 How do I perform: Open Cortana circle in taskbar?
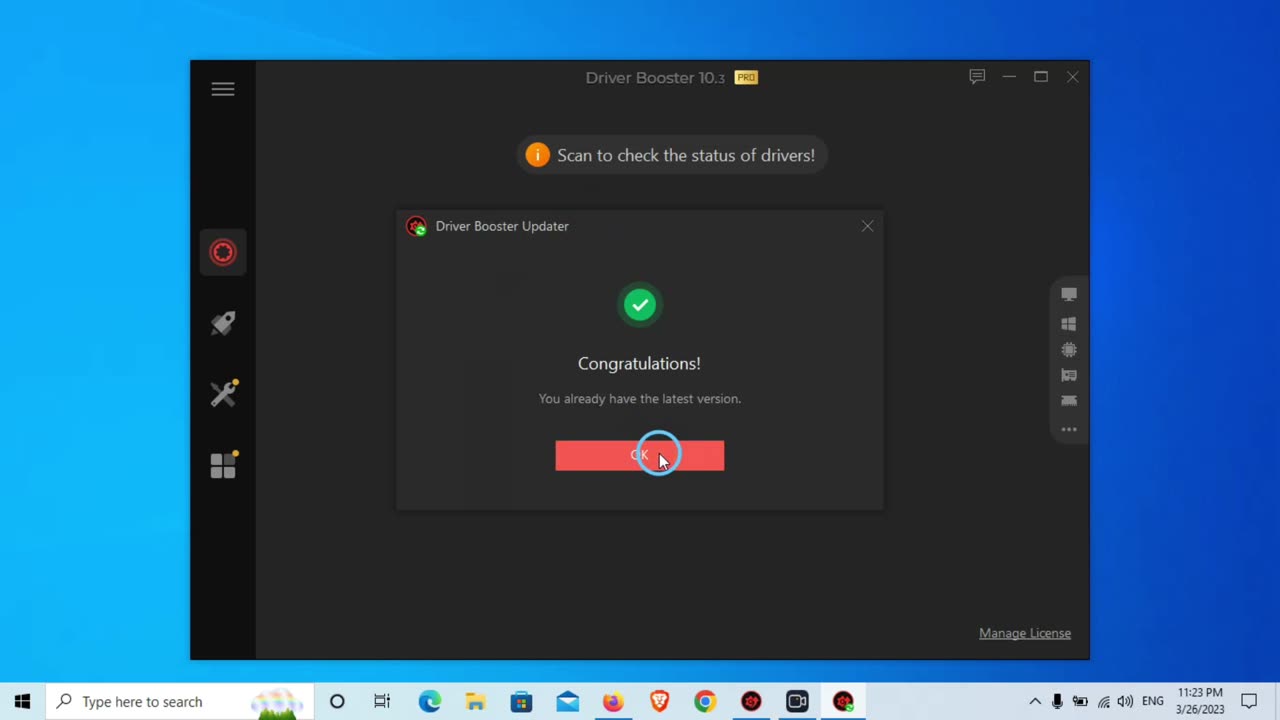click(x=337, y=701)
